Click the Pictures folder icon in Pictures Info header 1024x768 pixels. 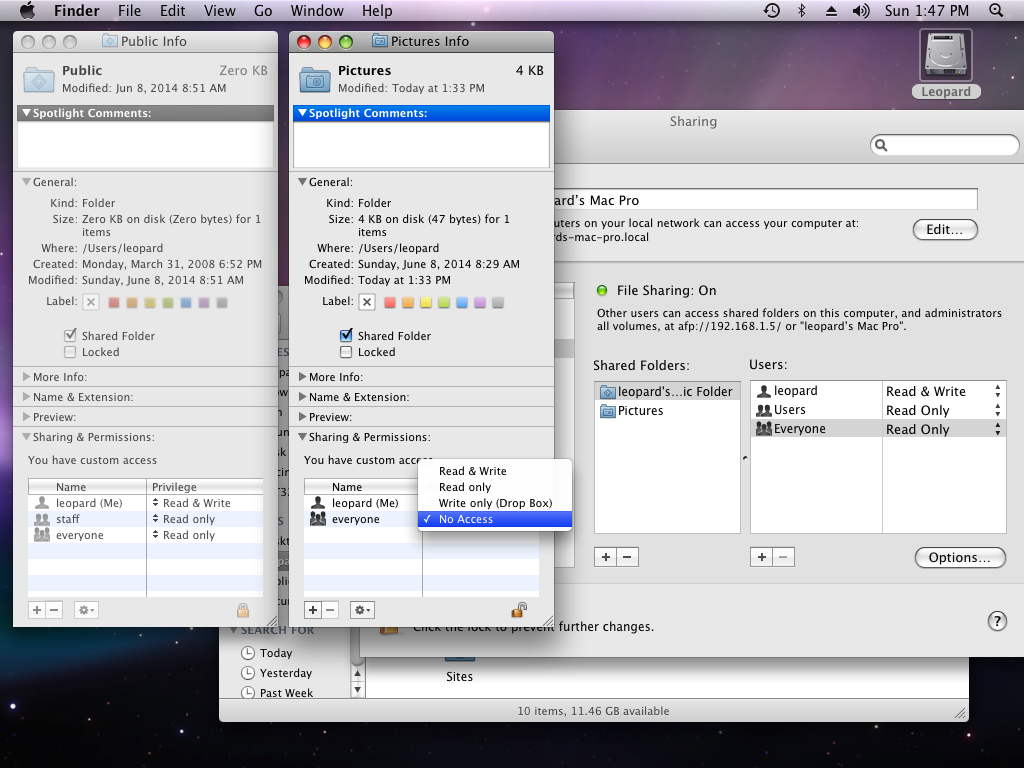(315, 79)
